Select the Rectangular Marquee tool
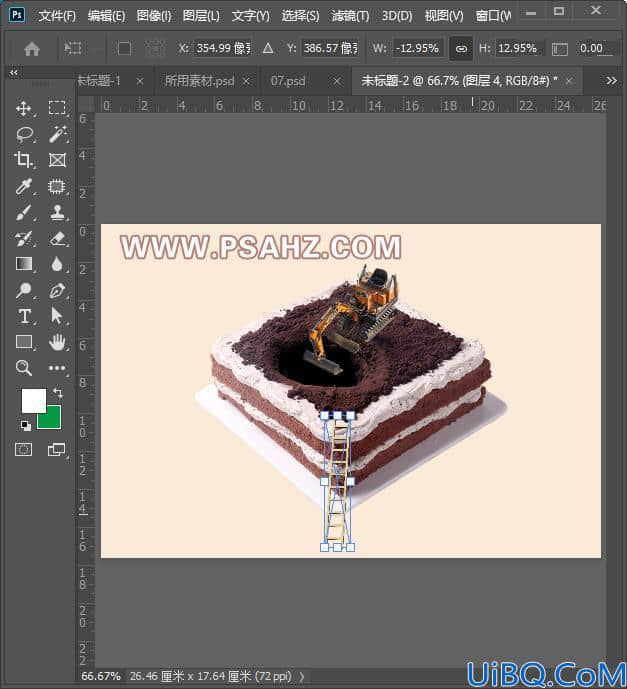Image resolution: width=627 pixels, height=689 pixels. (x=57, y=108)
